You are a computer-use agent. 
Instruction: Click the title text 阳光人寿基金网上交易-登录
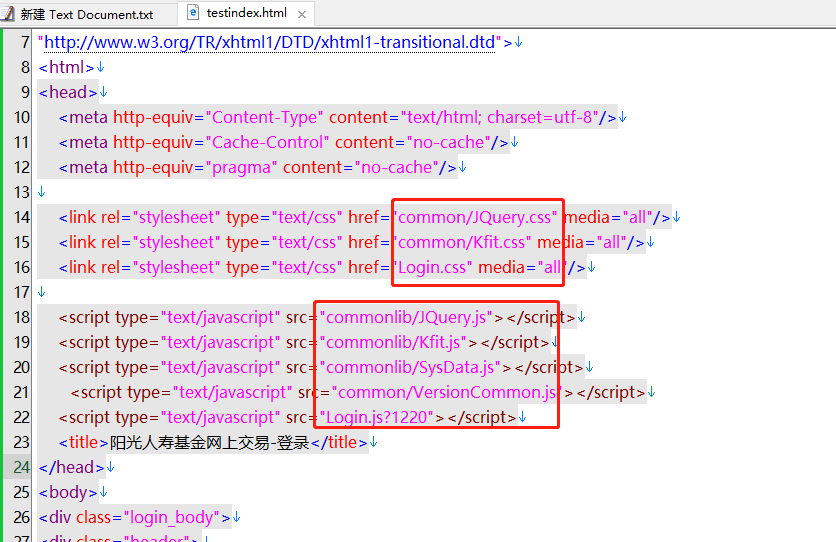click(x=210, y=443)
